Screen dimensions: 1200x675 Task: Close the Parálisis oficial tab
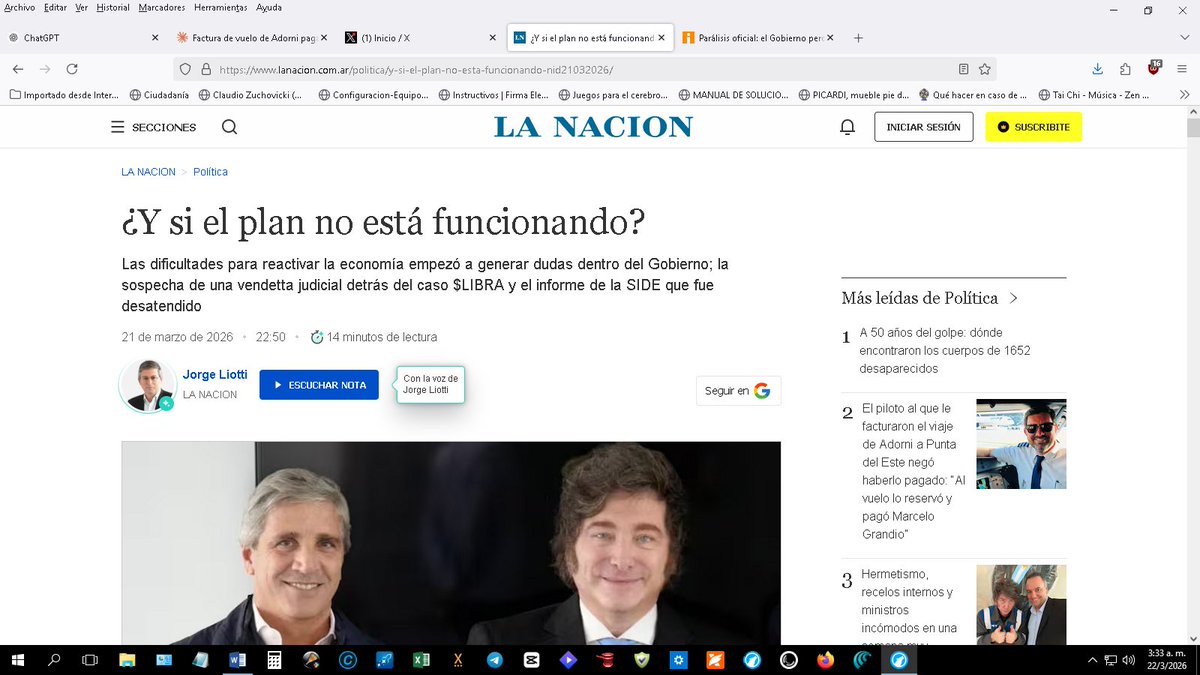829,38
